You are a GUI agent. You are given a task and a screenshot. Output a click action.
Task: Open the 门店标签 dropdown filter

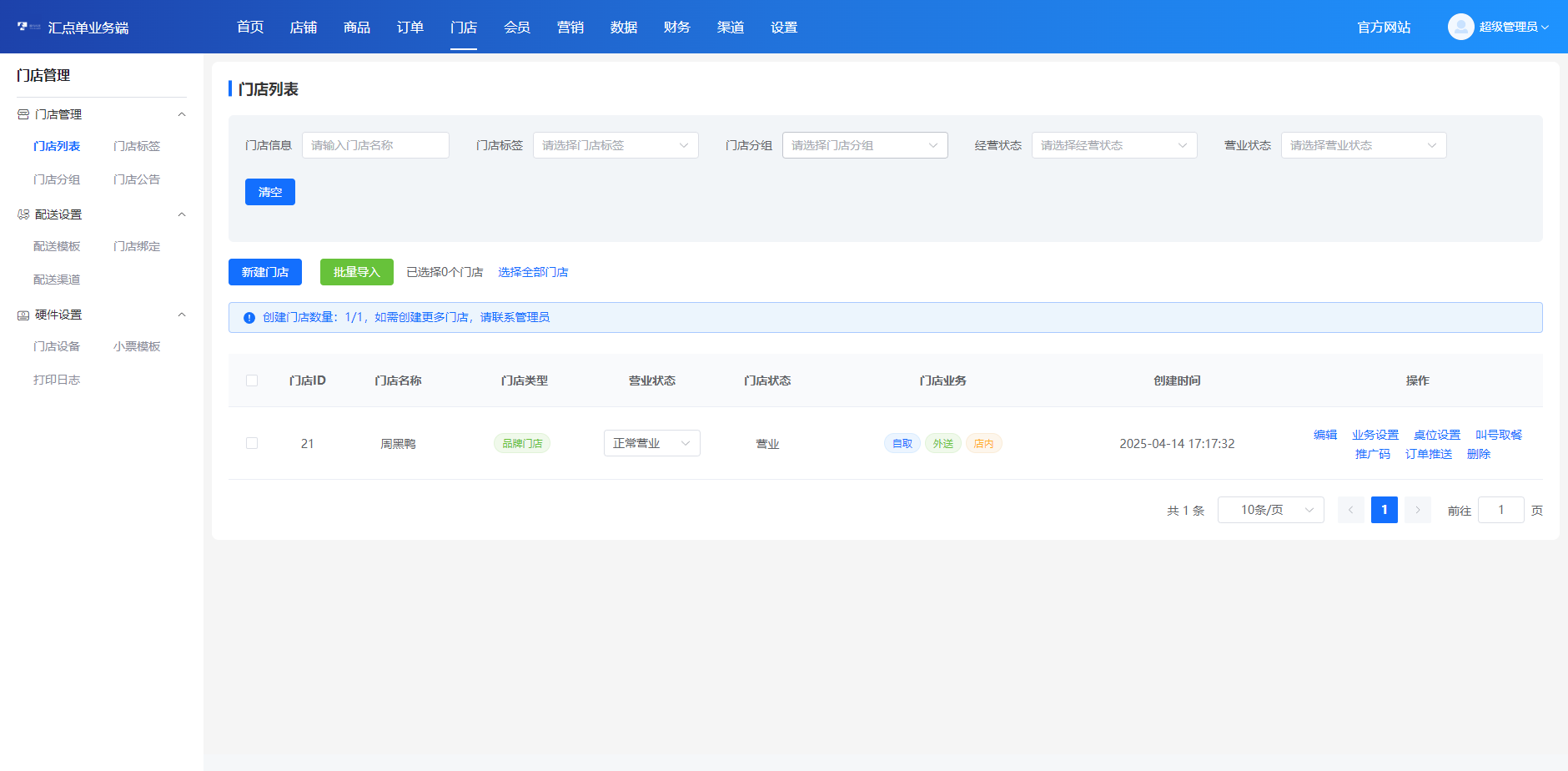pyautogui.click(x=616, y=145)
